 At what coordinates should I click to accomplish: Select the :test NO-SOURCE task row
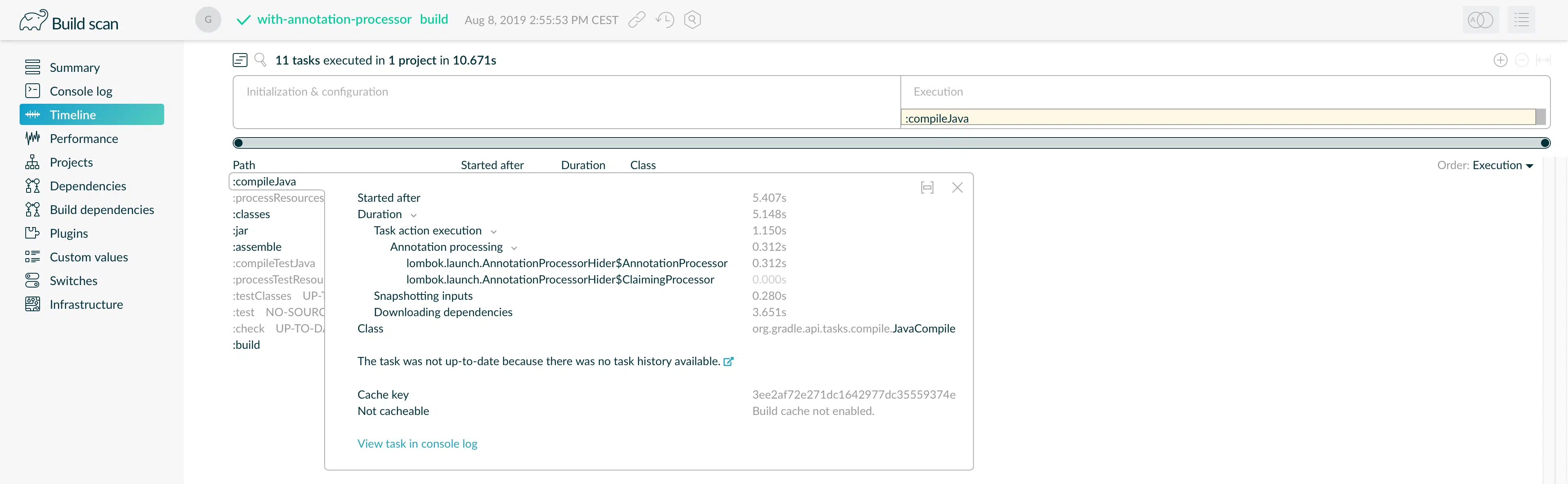point(278,312)
